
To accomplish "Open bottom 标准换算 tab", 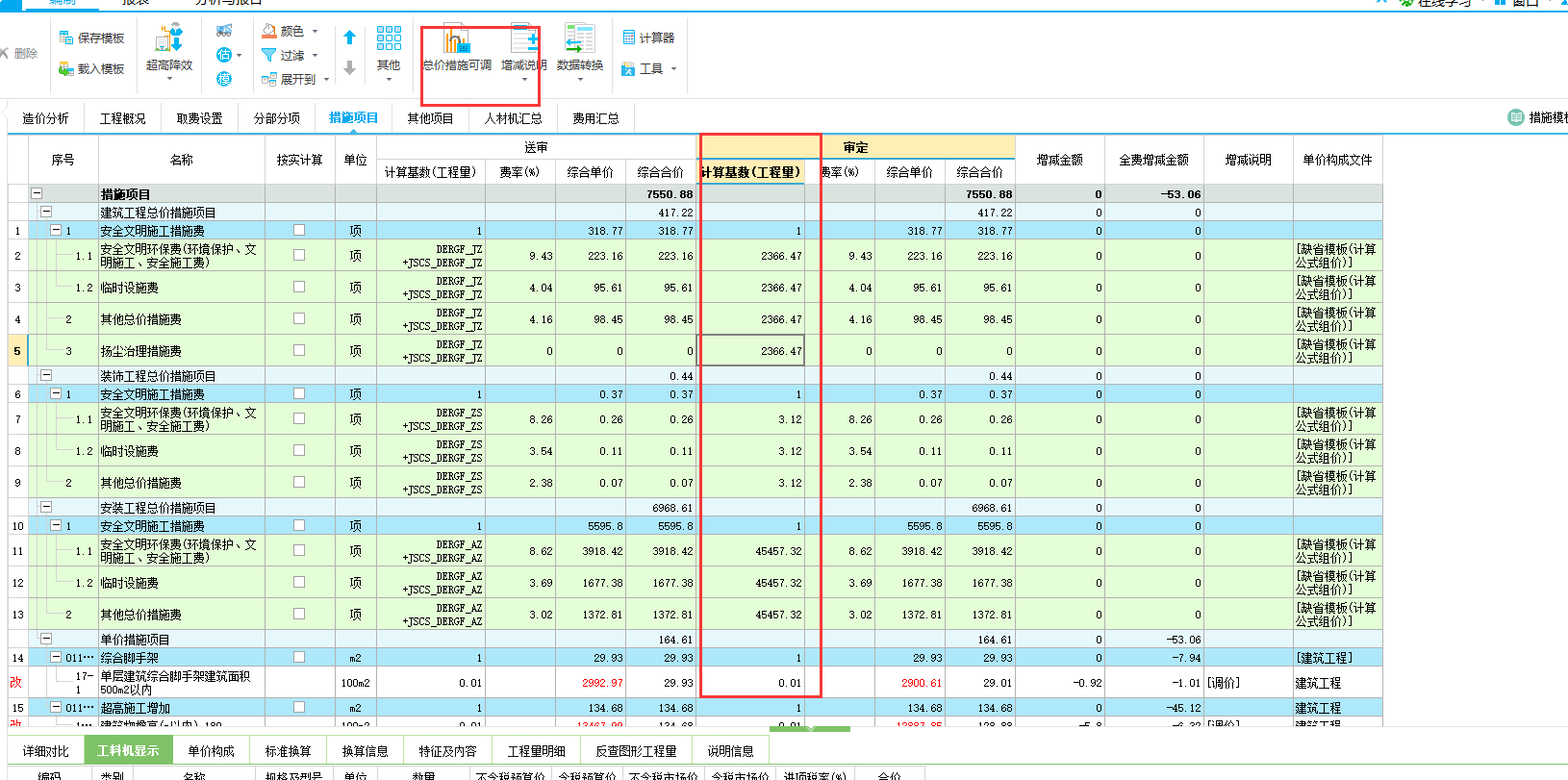I will (288, 751).
